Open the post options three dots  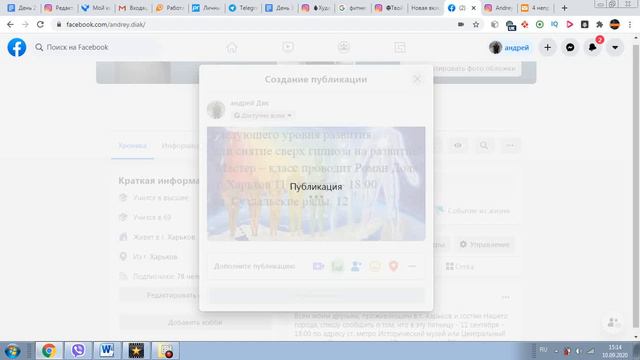(x=505, y=297)
